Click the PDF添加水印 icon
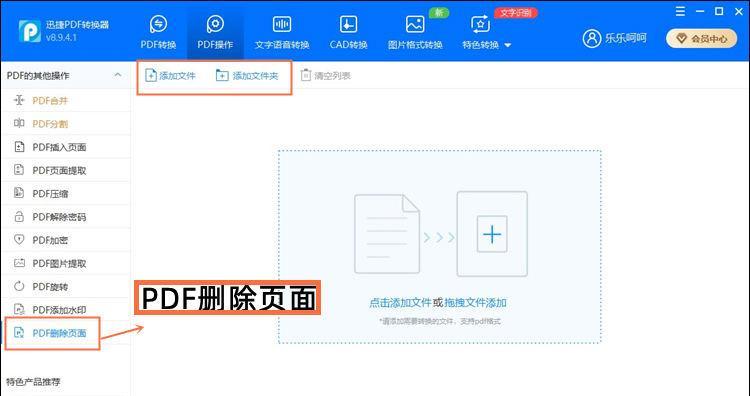Image resolution: width=750 pixels, height=396 pixels. point(19,309)
